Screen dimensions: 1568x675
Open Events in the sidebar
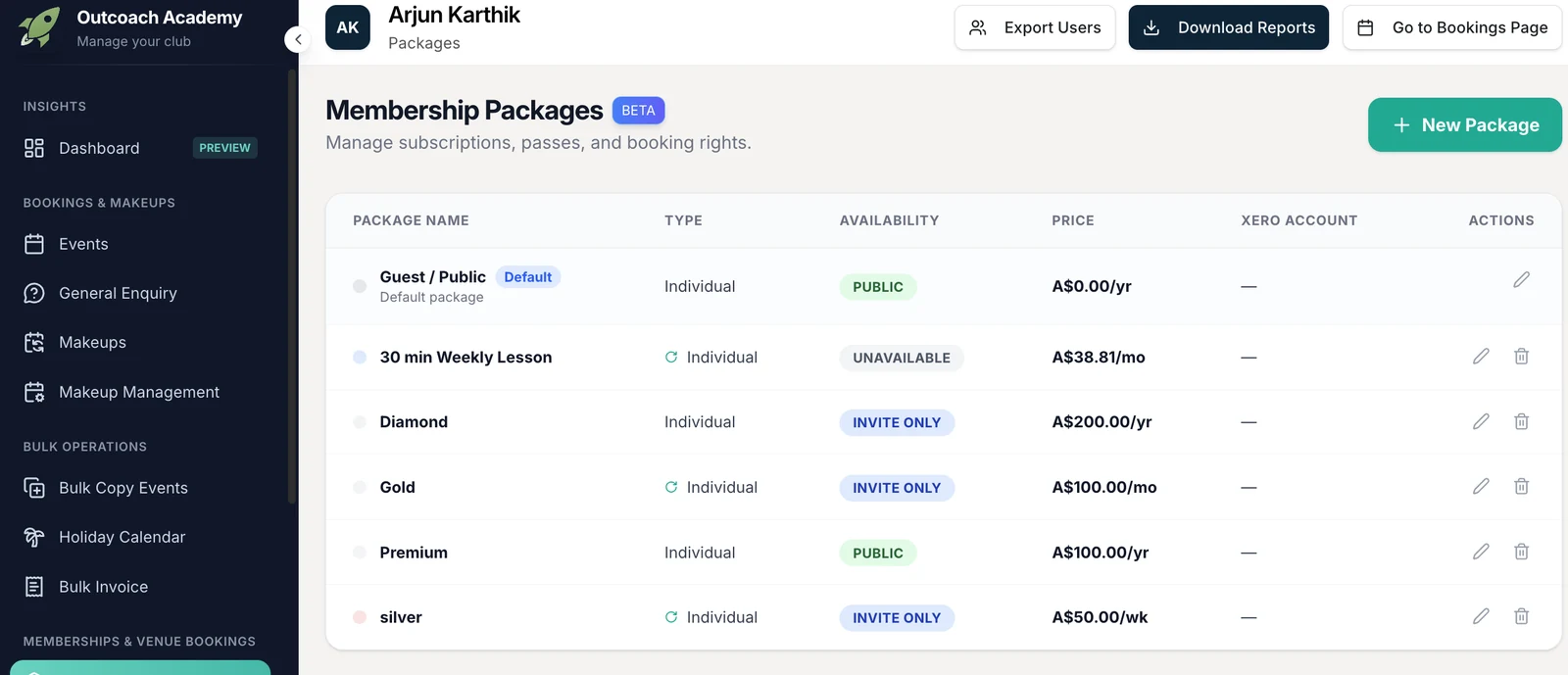click(140, 244)
